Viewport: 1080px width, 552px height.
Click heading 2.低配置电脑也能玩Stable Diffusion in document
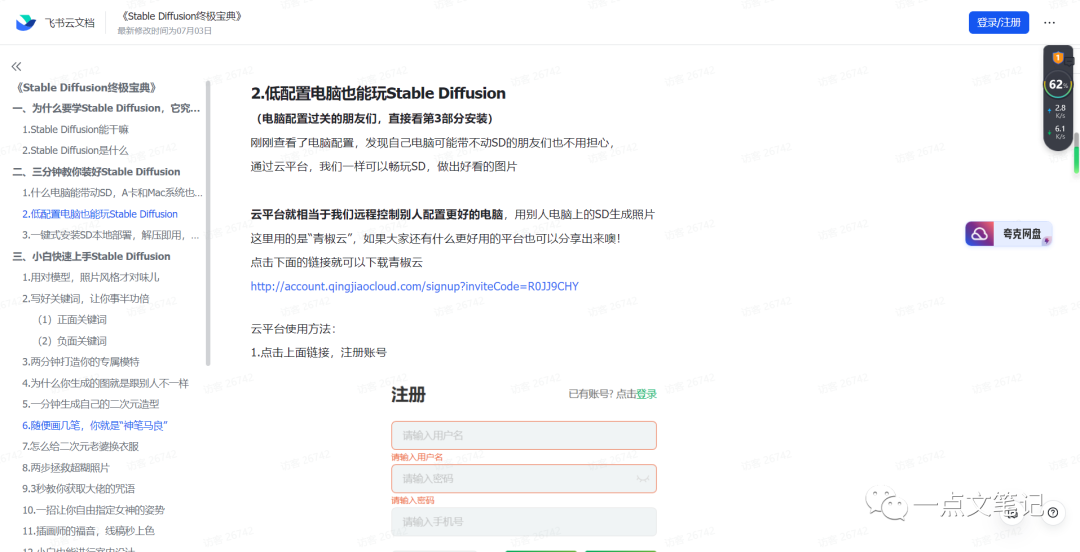click(378, 93)
